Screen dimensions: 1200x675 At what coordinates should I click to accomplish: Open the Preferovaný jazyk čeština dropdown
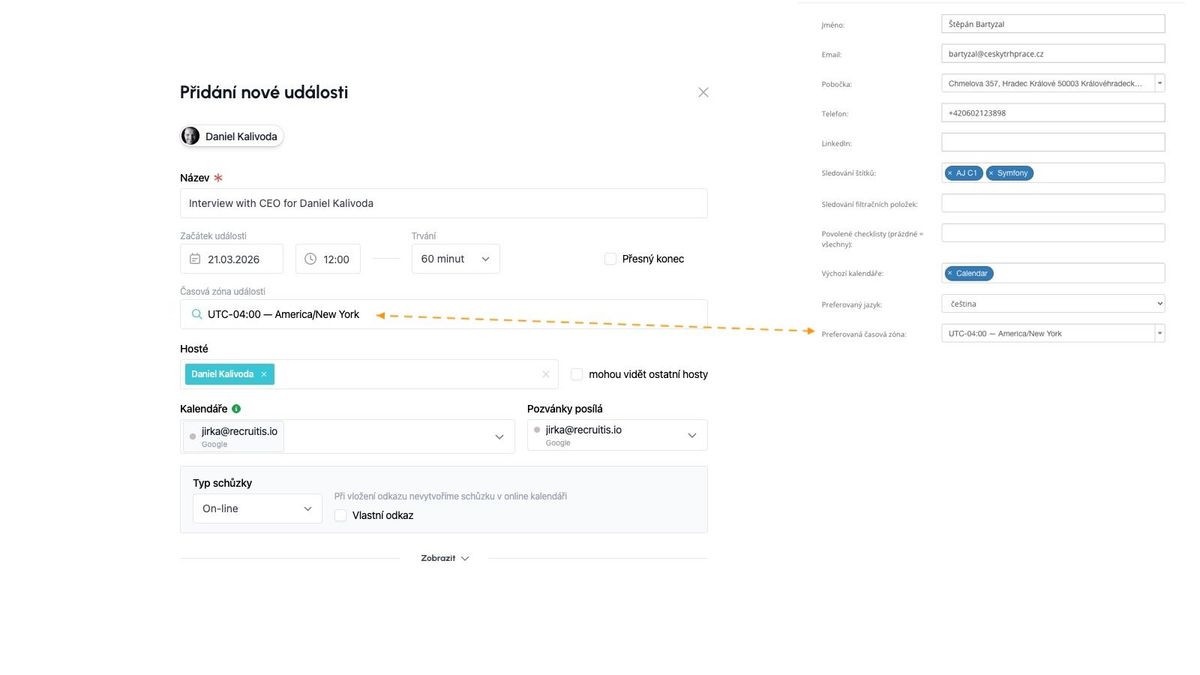[1052, 303]
